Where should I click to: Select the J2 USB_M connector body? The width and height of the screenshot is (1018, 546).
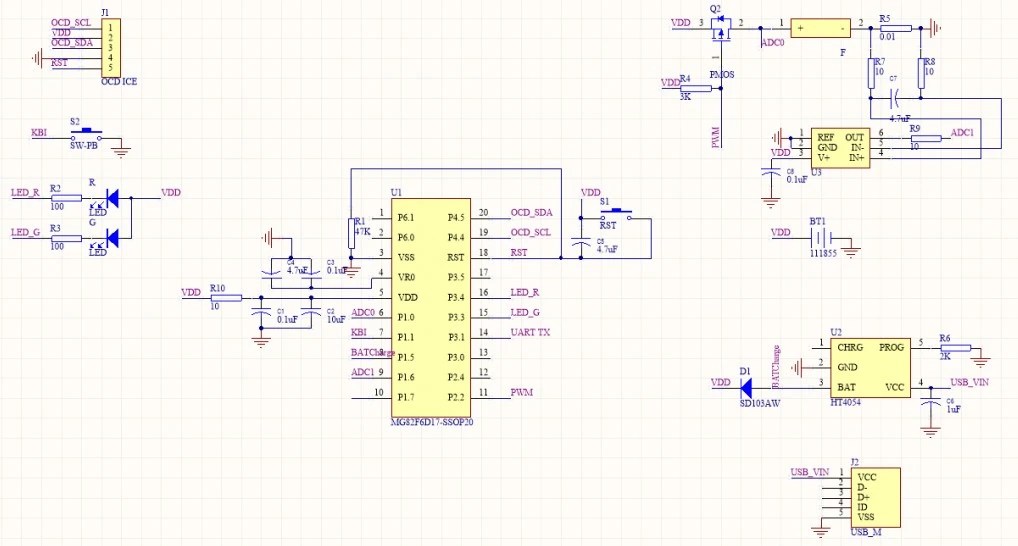pyautogui.click(x=875, y=497)
